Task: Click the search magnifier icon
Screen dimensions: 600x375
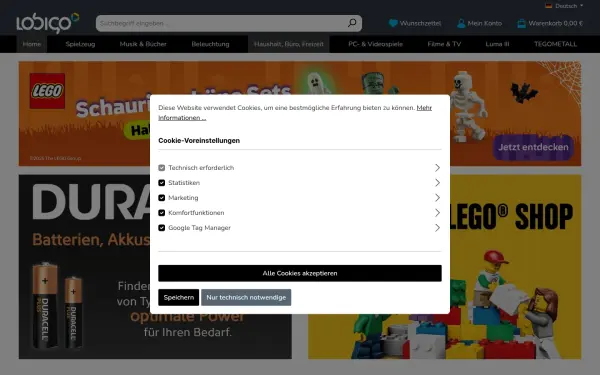Action: 352,23
